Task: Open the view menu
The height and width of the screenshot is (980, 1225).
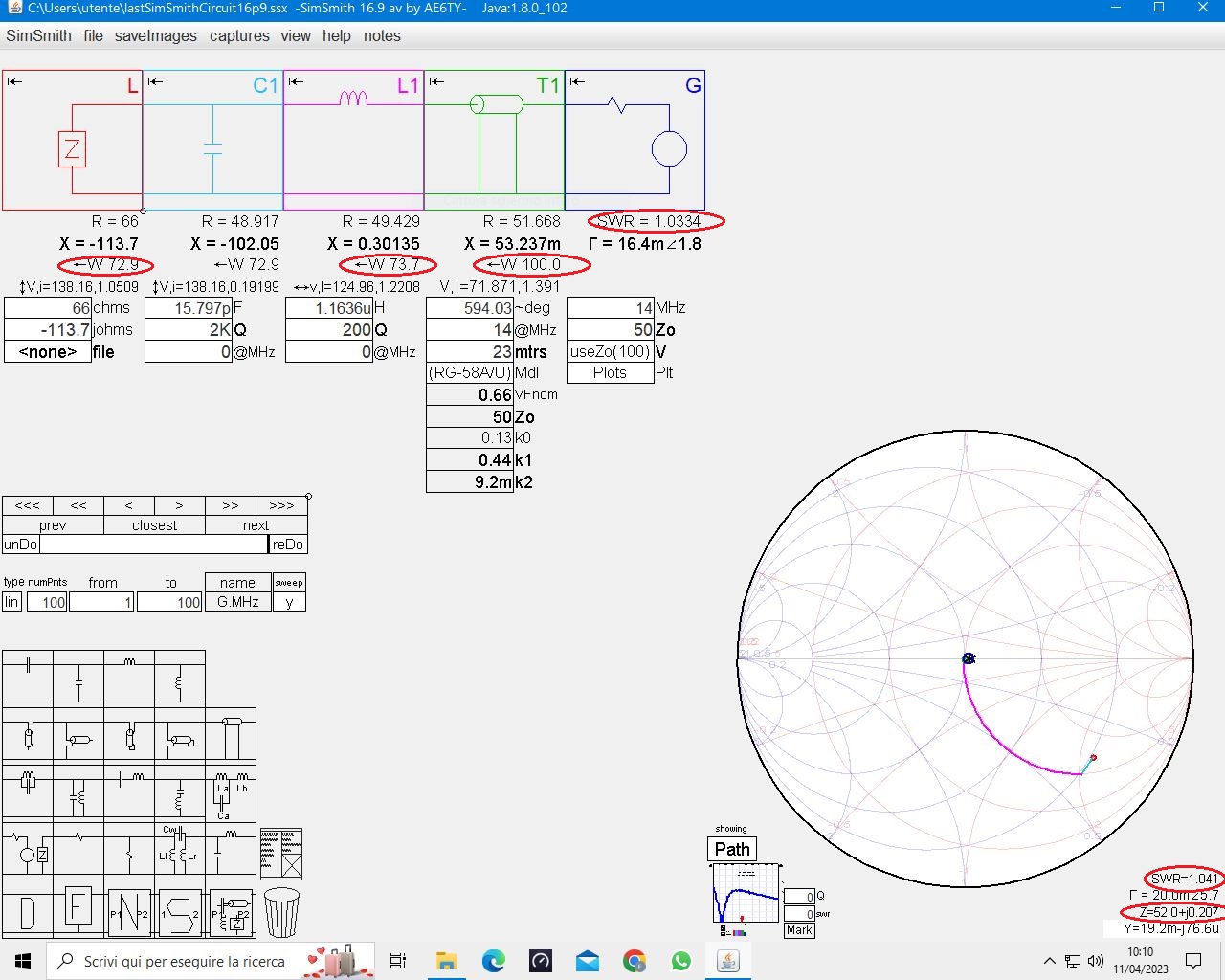Action: click(x=296, y=35)
